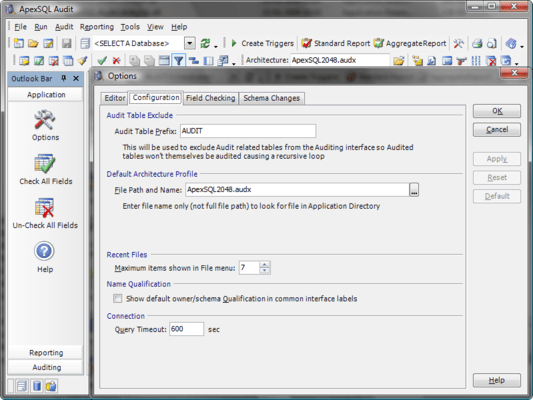The height and width of the screenshot is (400, 533).
Task: Expand second toolbar overflow arrow before Architecture
Action: tap(234, 63)
